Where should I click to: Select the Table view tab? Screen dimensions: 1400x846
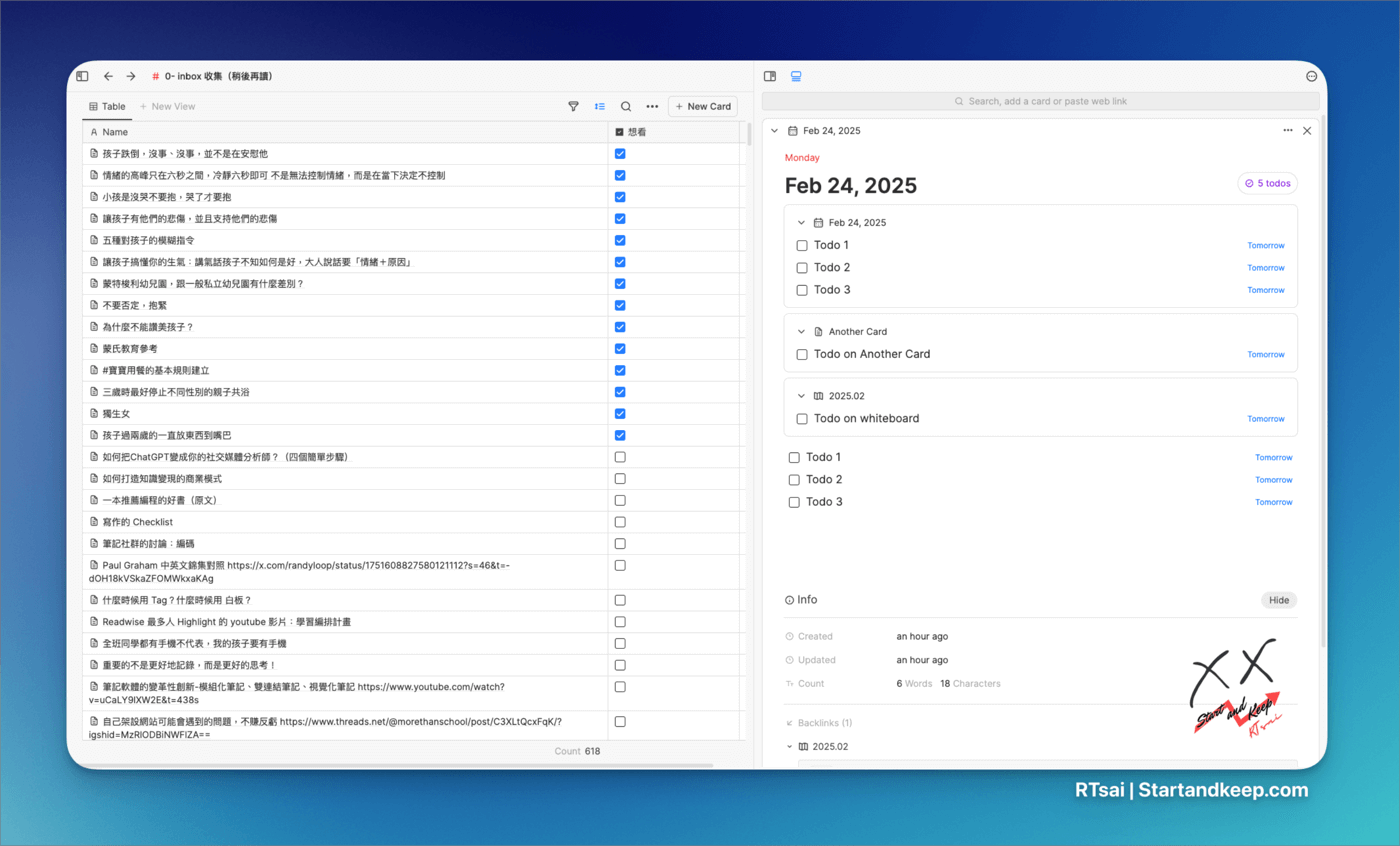(x=106, y=106)
